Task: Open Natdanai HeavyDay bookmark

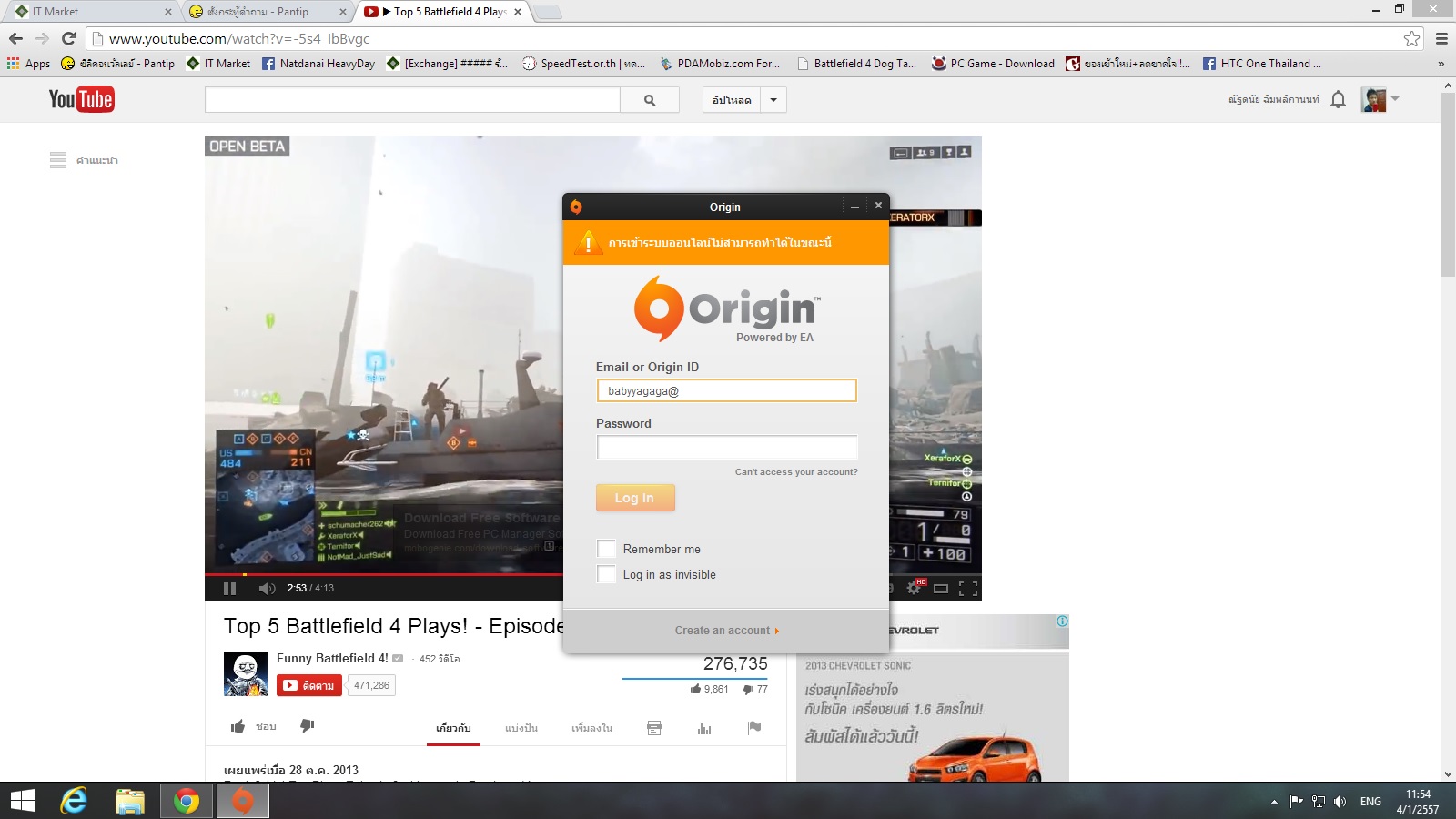Action: click(318, 64)
